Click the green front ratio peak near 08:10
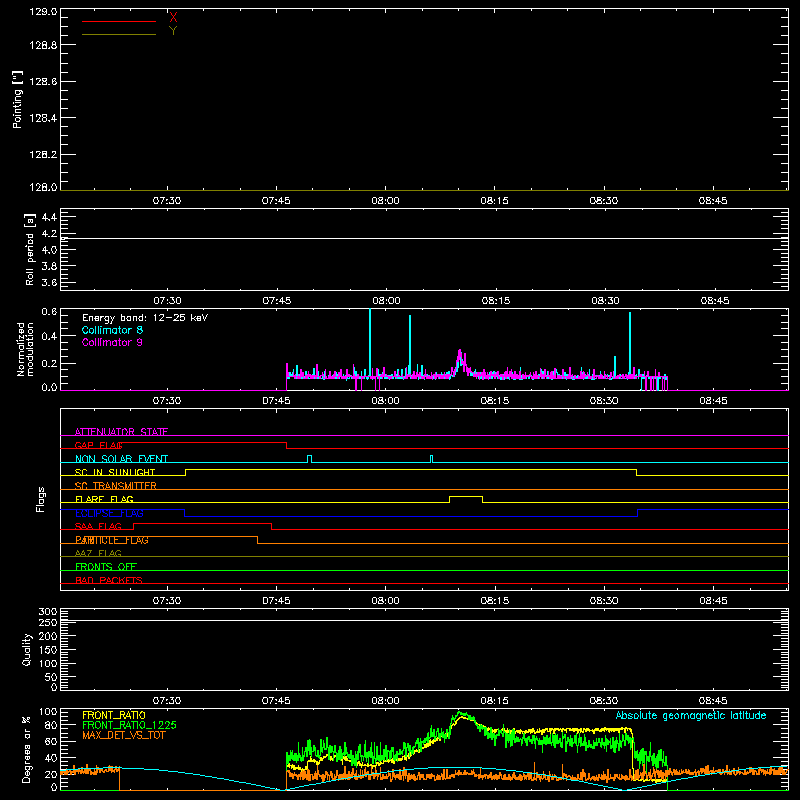This screenshot has width=800, height=800. (x=461, y=715)
